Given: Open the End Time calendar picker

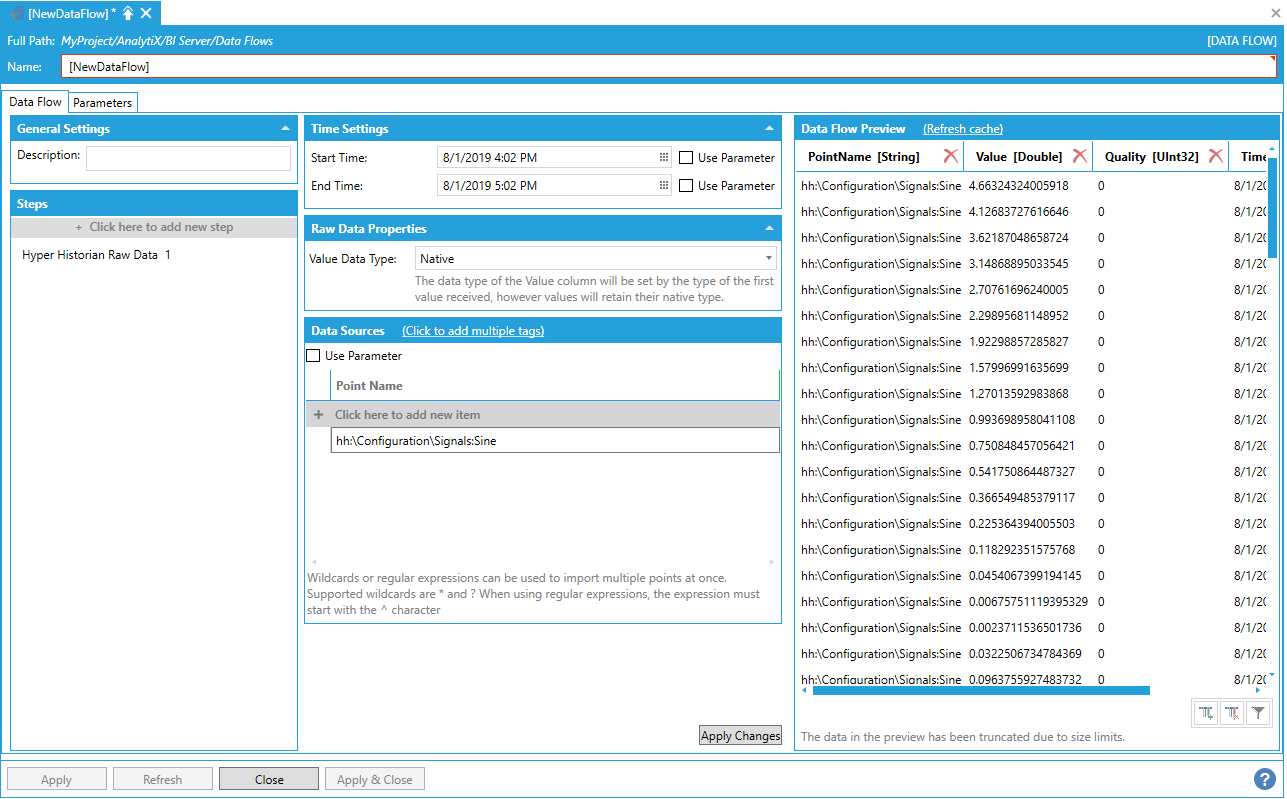Looking at the screenshot, I should (x=663, y=186).
